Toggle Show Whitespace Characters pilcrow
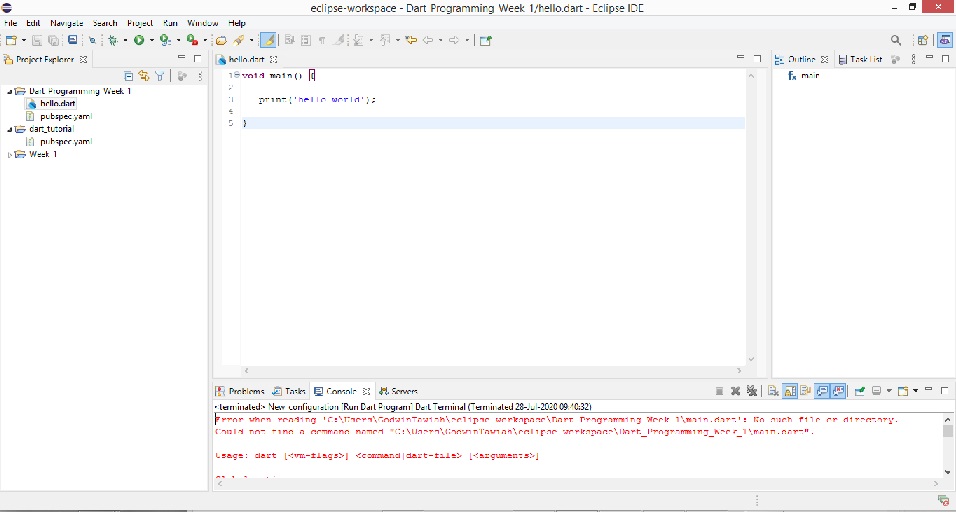Viewport: 956px width, 512px height. (x=322, y=40)
